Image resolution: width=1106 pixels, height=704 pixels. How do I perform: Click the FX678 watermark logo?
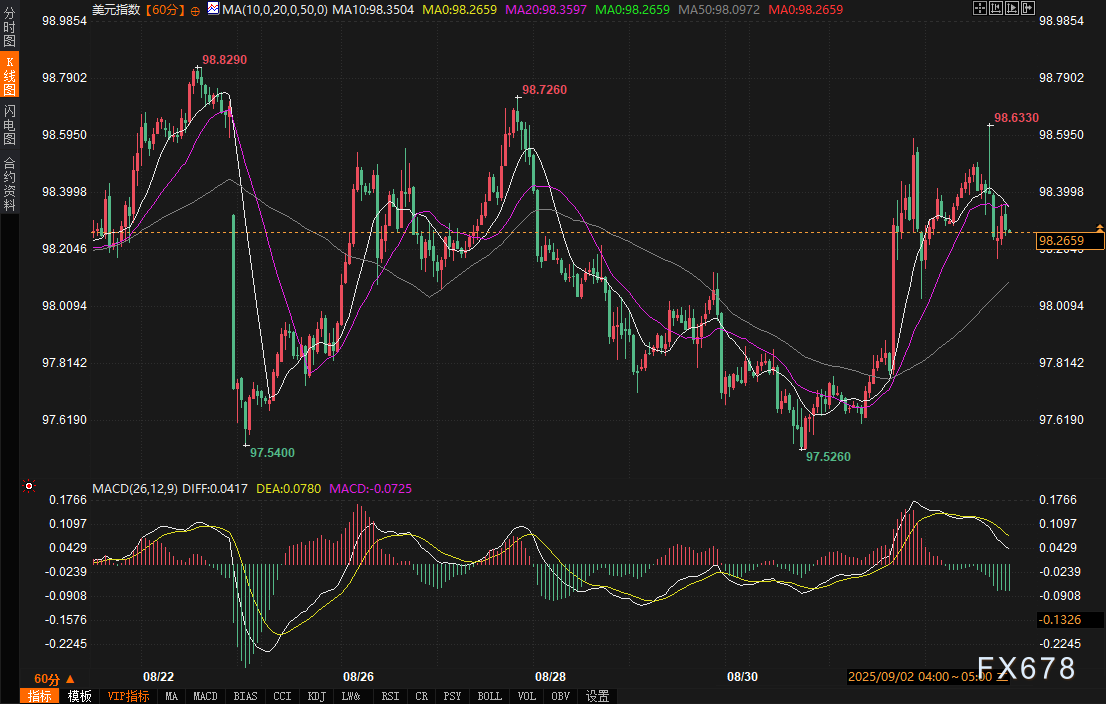click(1026, 667)
